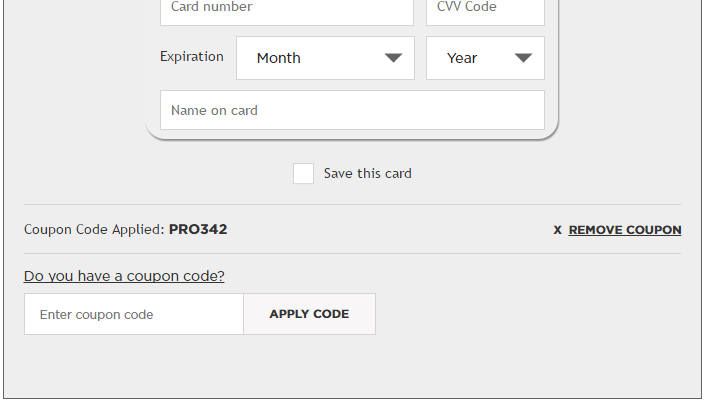The image size is (709, 403).
Task: Select the 'Year' placeholder text in dropdown
Action: pos(462,58)
